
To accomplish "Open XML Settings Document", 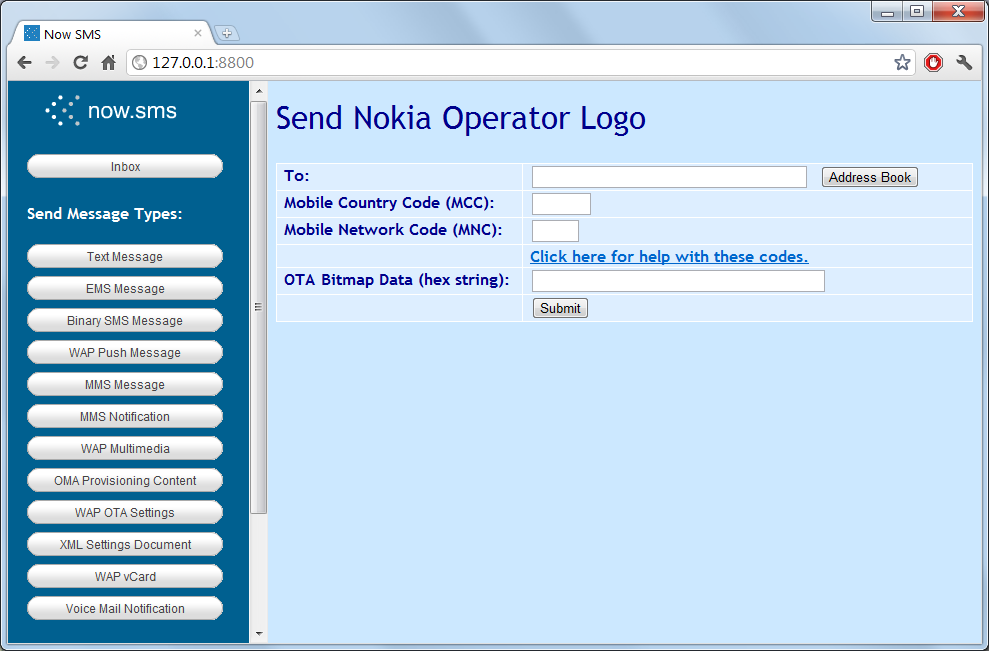I will [x=125, y=544].
